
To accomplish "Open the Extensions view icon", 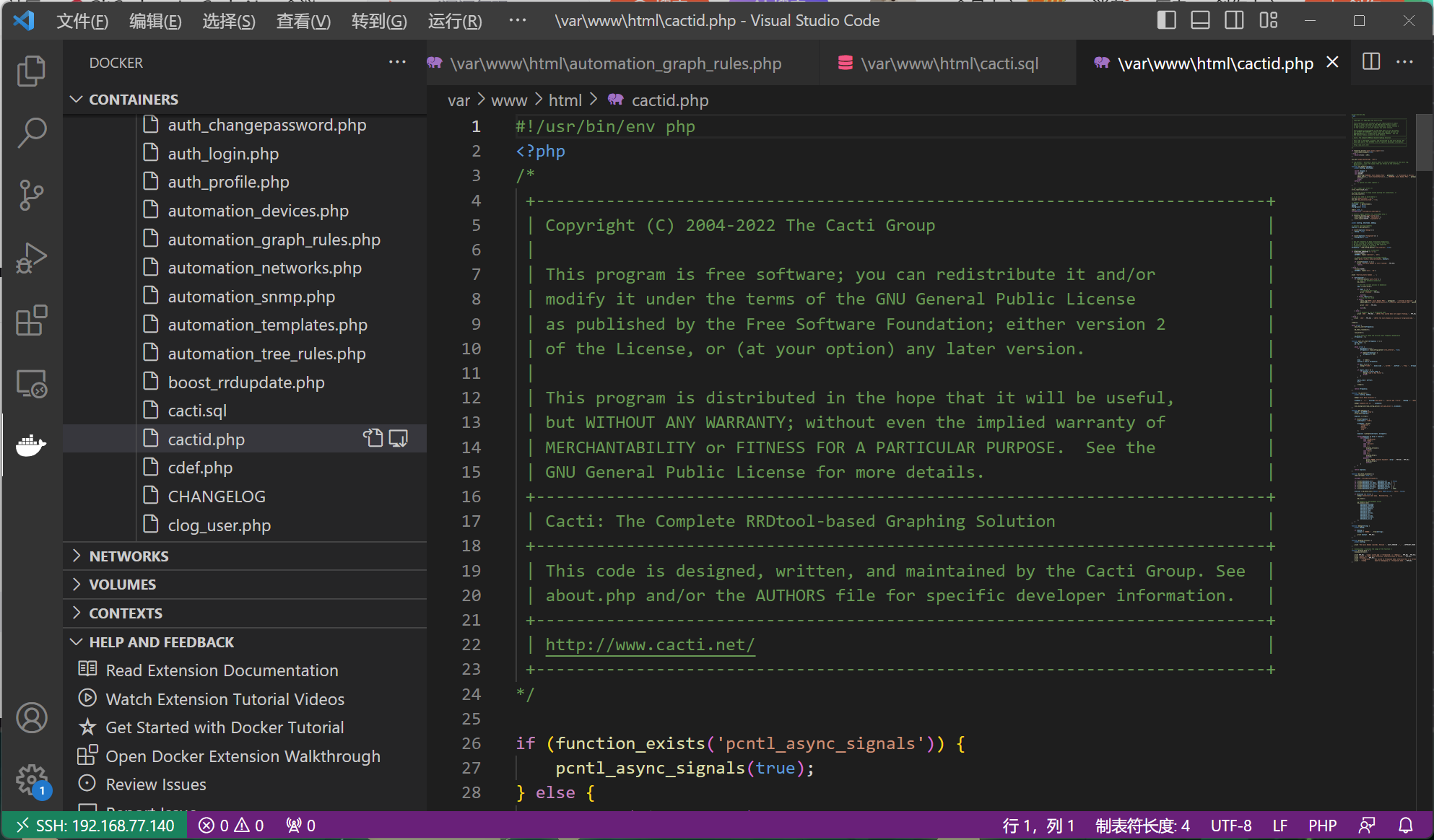I will (31, 320).
